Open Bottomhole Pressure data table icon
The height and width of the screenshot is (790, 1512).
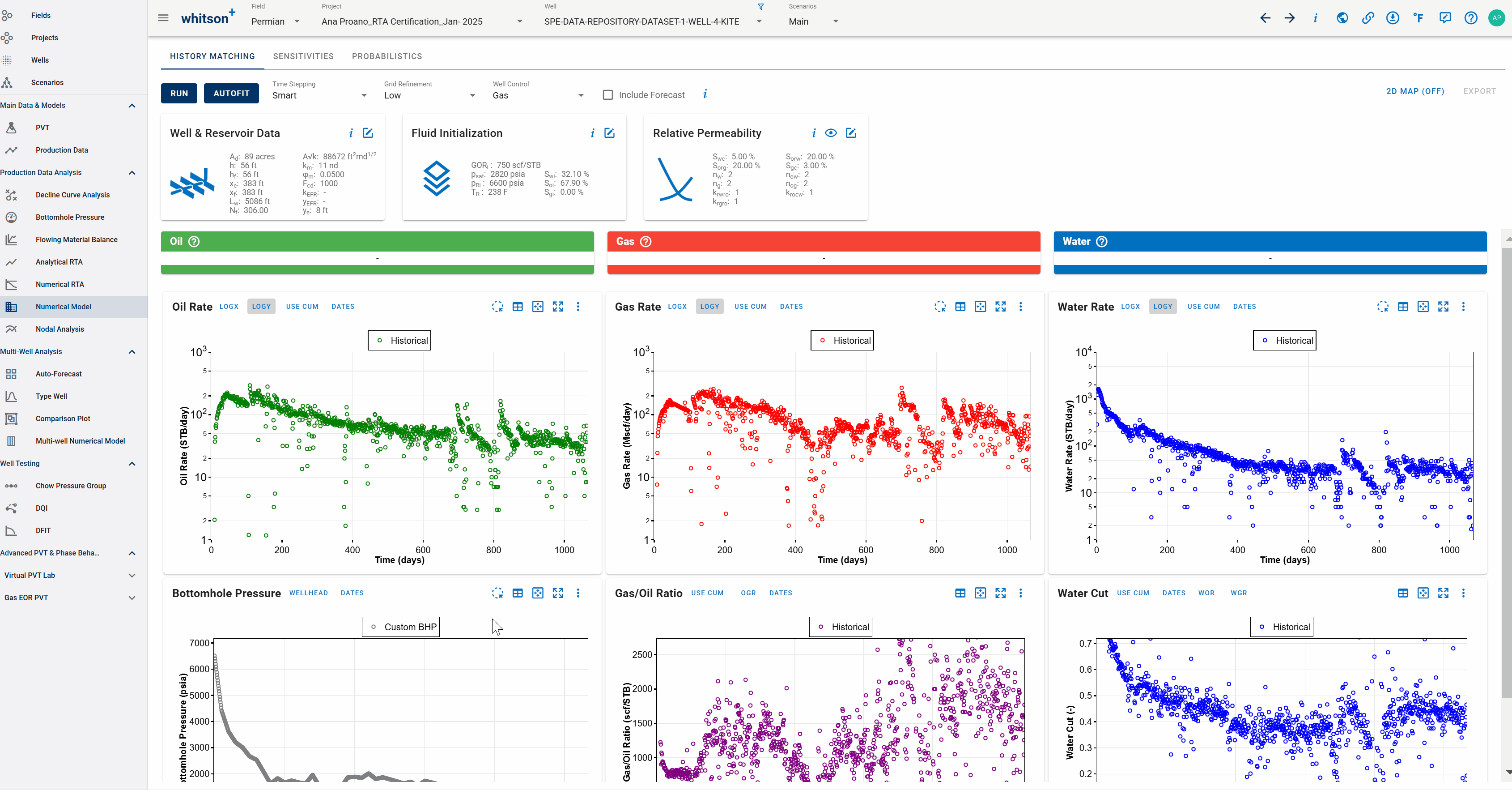pyautogui.click(x=517, y=593)
